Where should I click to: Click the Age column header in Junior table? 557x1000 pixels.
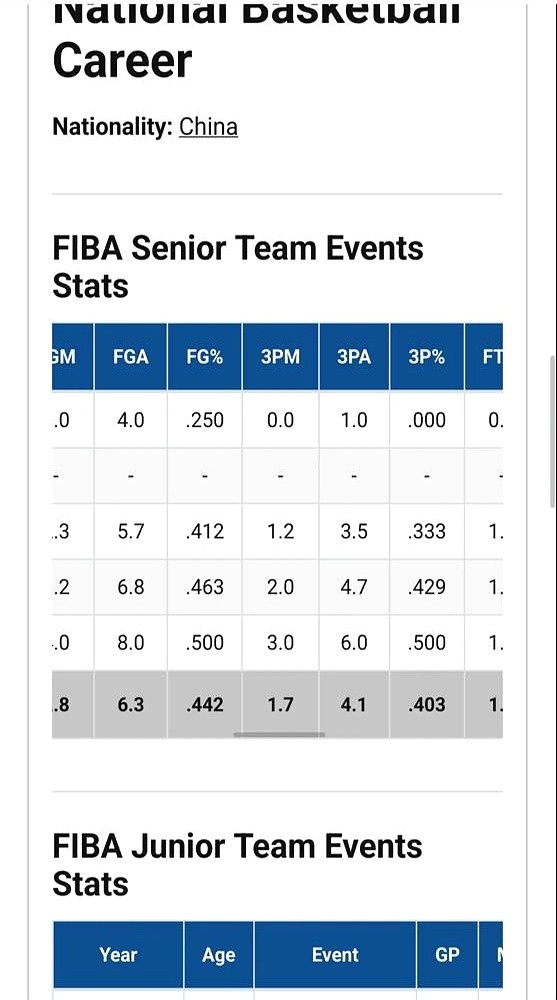pos(219,955)
